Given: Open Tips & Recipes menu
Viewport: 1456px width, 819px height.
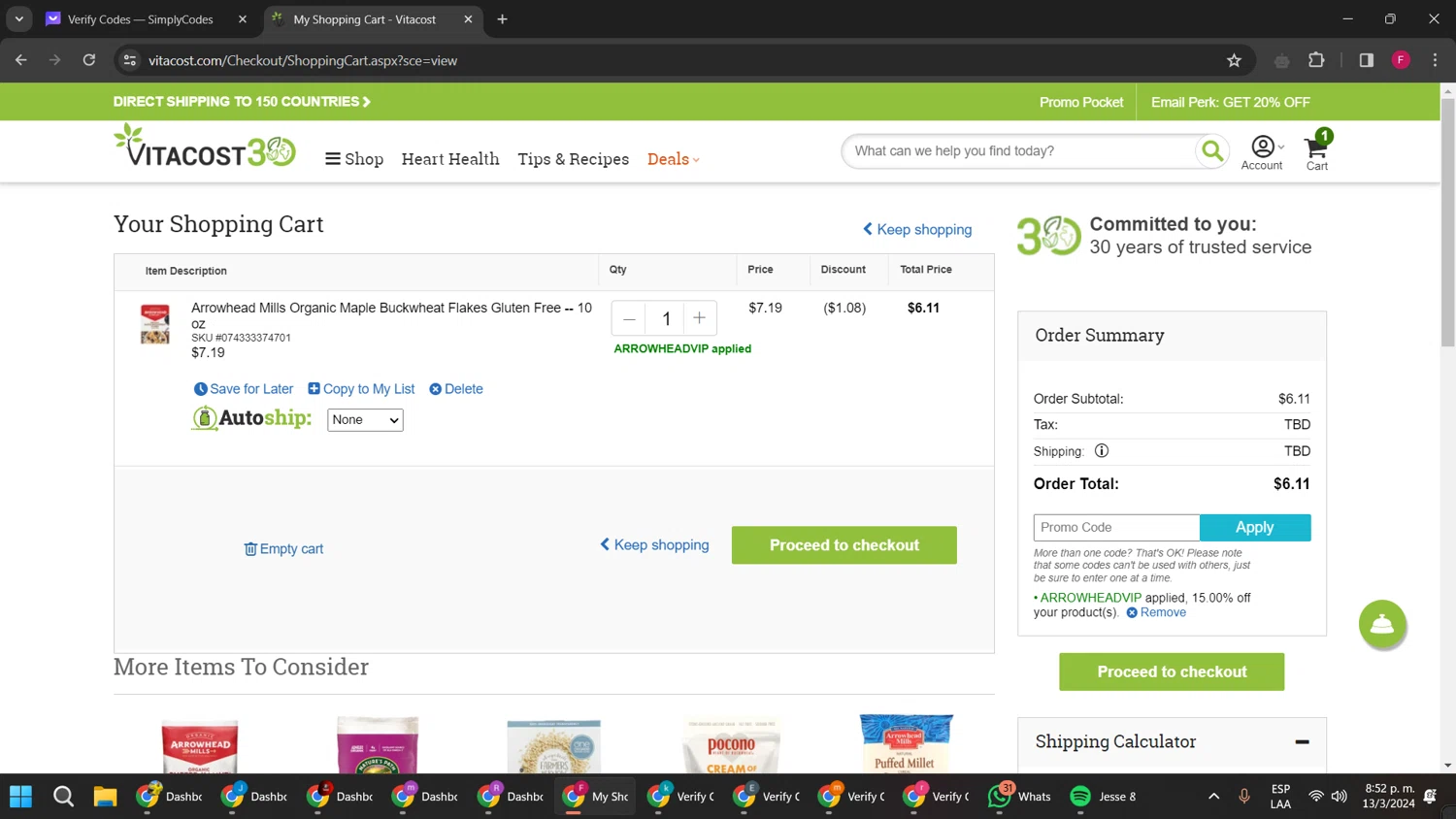Looking at the screenshot, I should click(573, 159).
